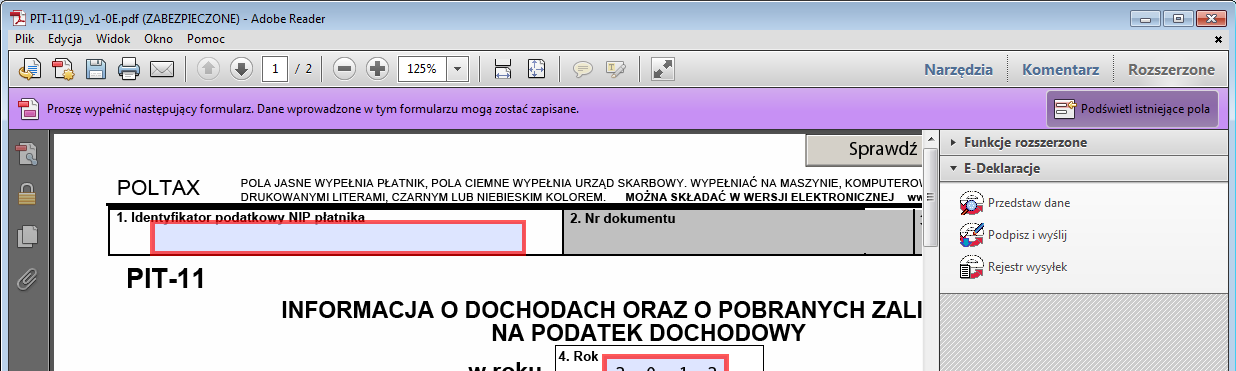This screenshot has height=371, width=1236.
Task: Zoom out with the minus button
Action: coord(345,69)
